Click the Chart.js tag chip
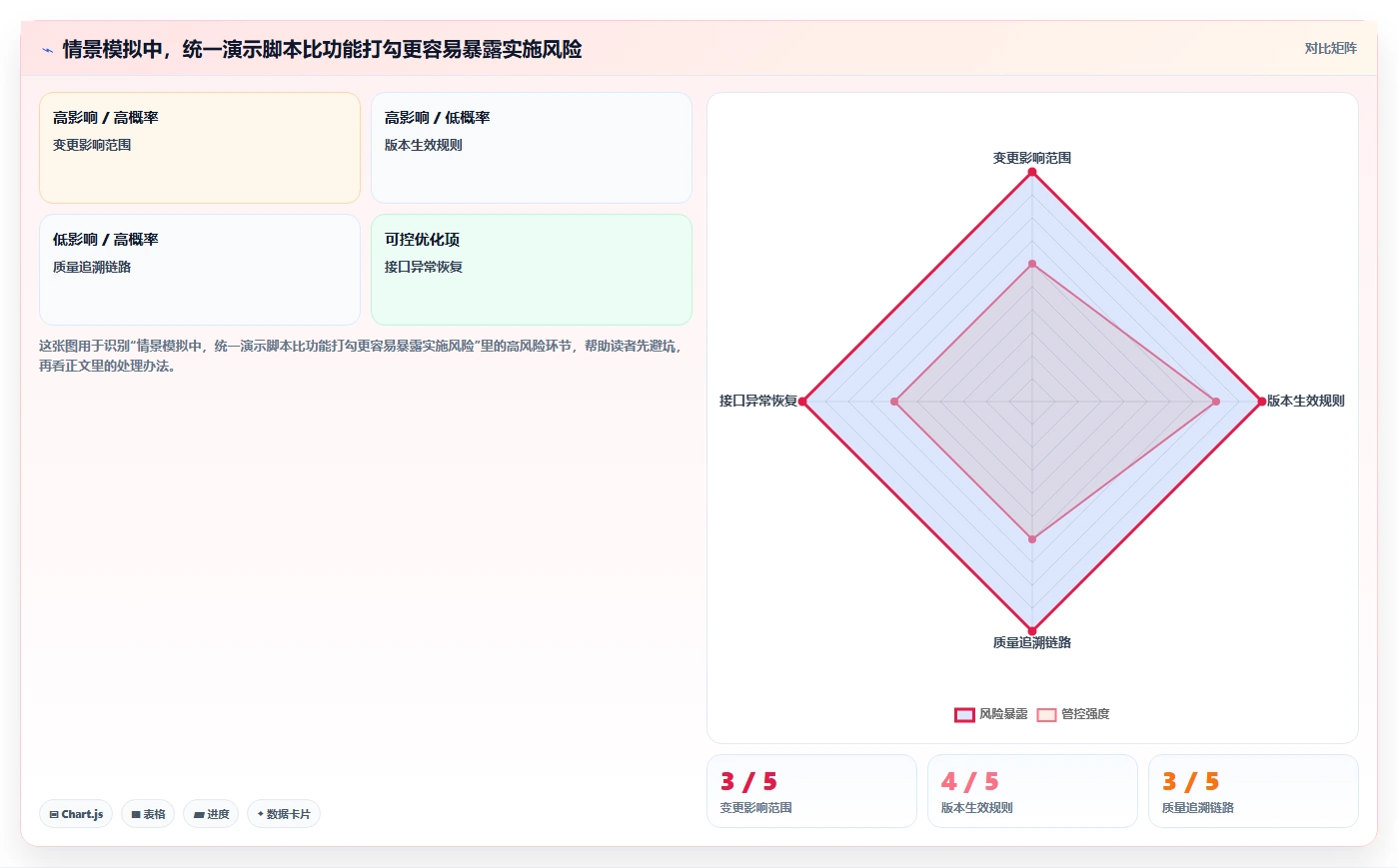The image size is (1398, 868). pos(76,814)
